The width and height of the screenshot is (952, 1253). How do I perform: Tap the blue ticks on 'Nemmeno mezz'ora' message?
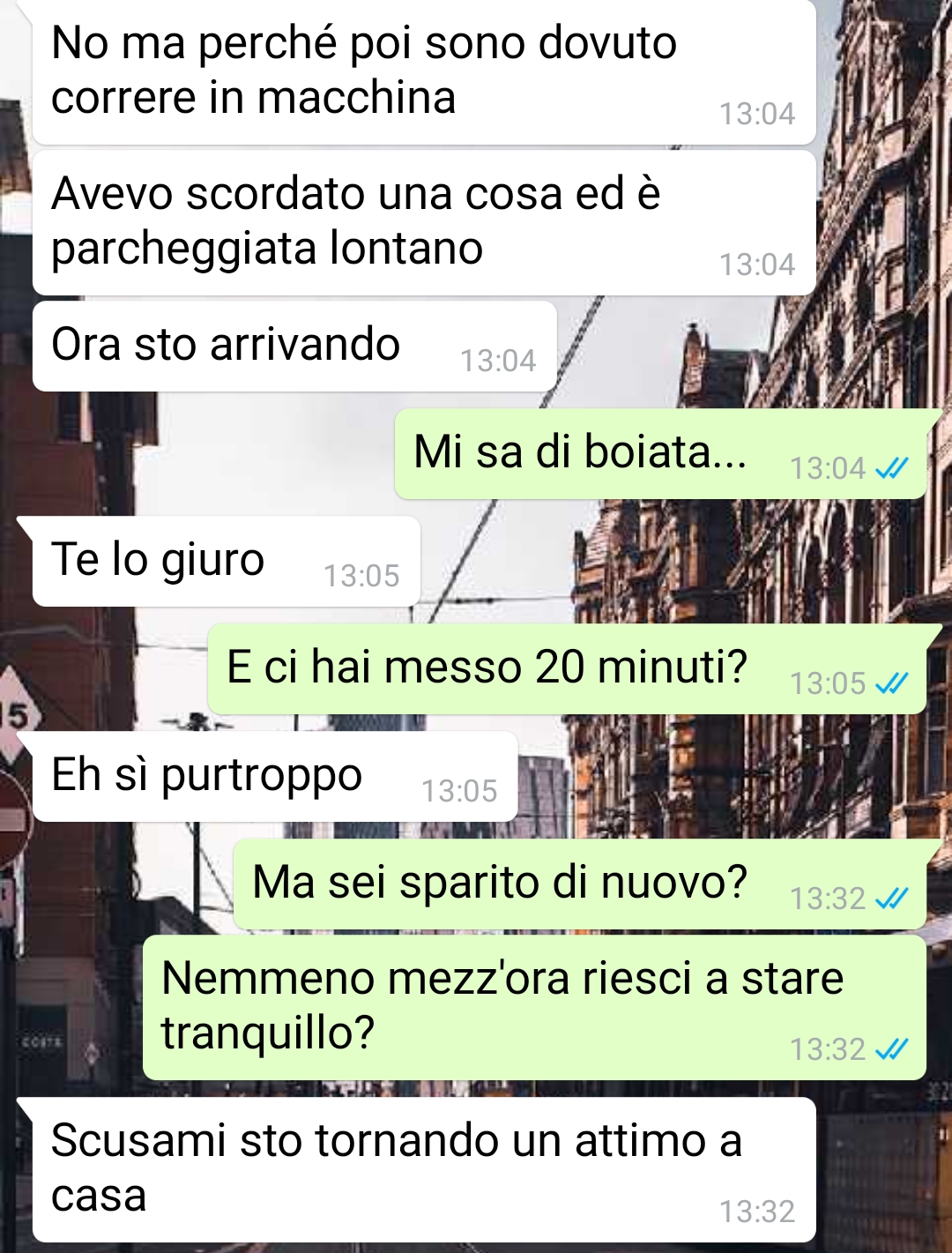891,1049
